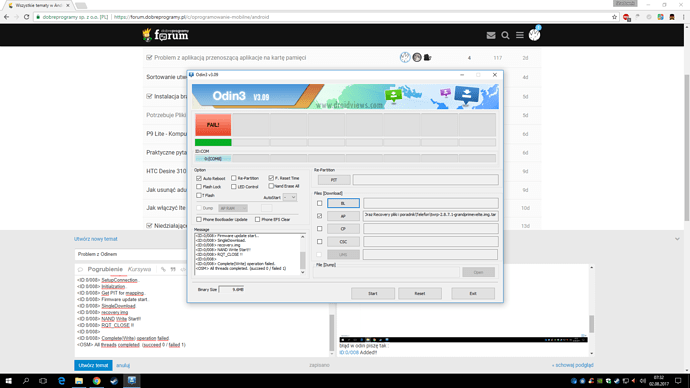Click the forum search magnifier icon
Viewport: 690px width, 388px height.
[x=505, y=35]
